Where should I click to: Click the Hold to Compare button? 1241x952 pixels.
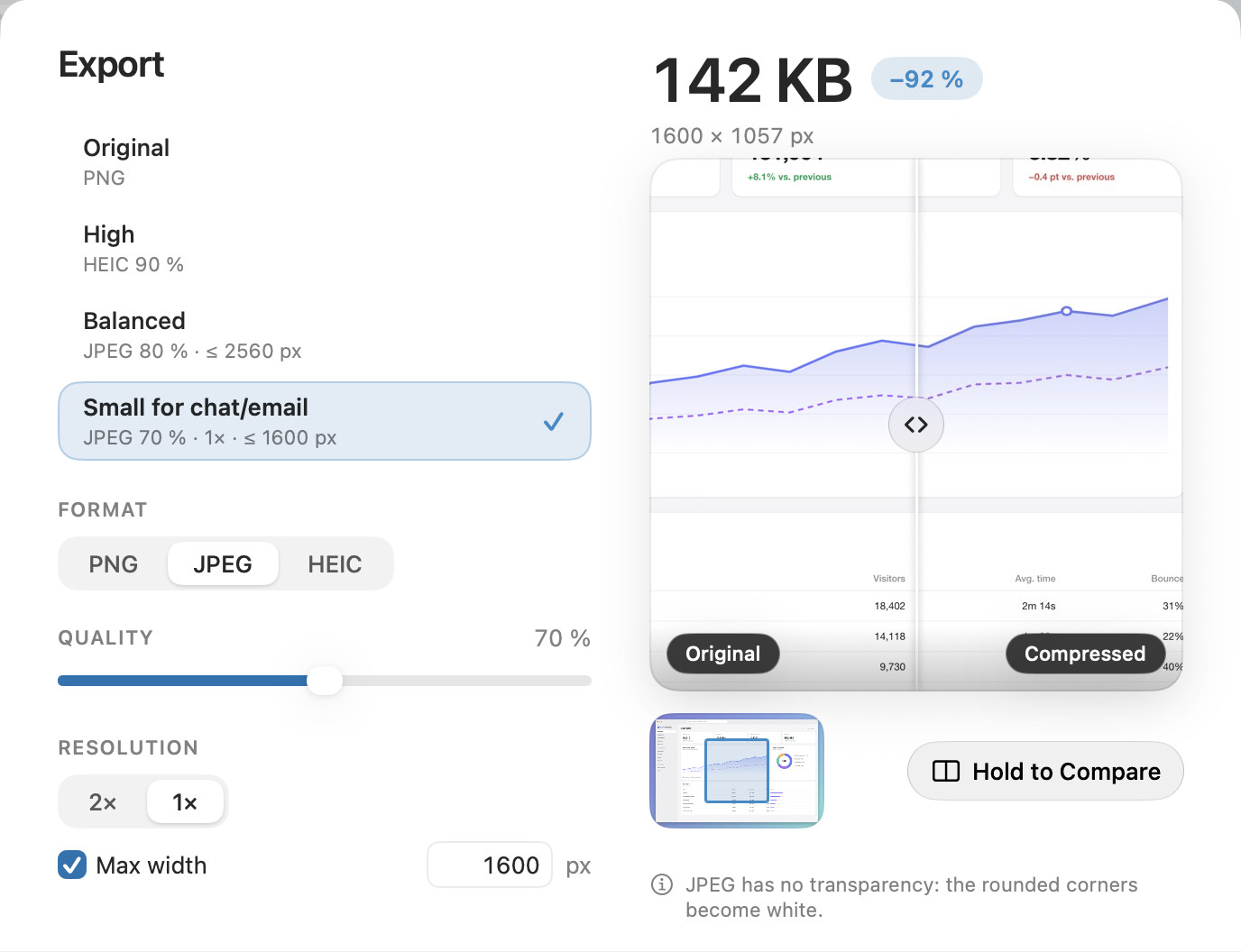click(1045, 771)
